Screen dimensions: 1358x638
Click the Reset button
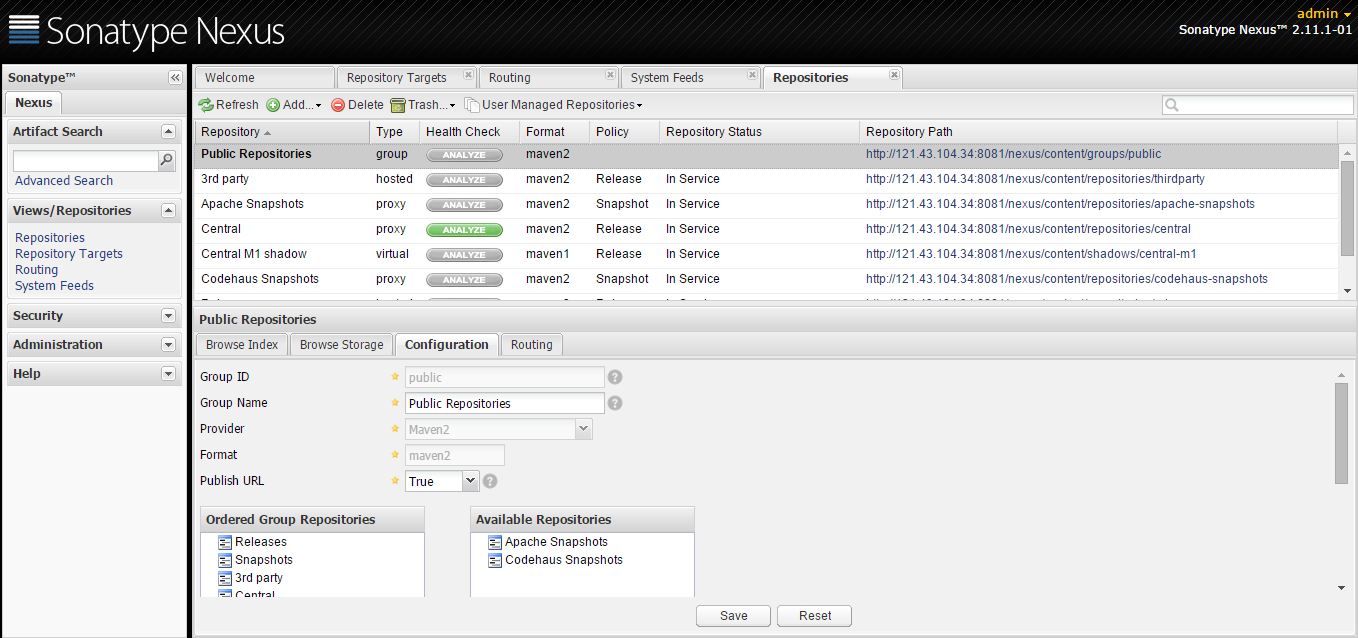(814, 616)
